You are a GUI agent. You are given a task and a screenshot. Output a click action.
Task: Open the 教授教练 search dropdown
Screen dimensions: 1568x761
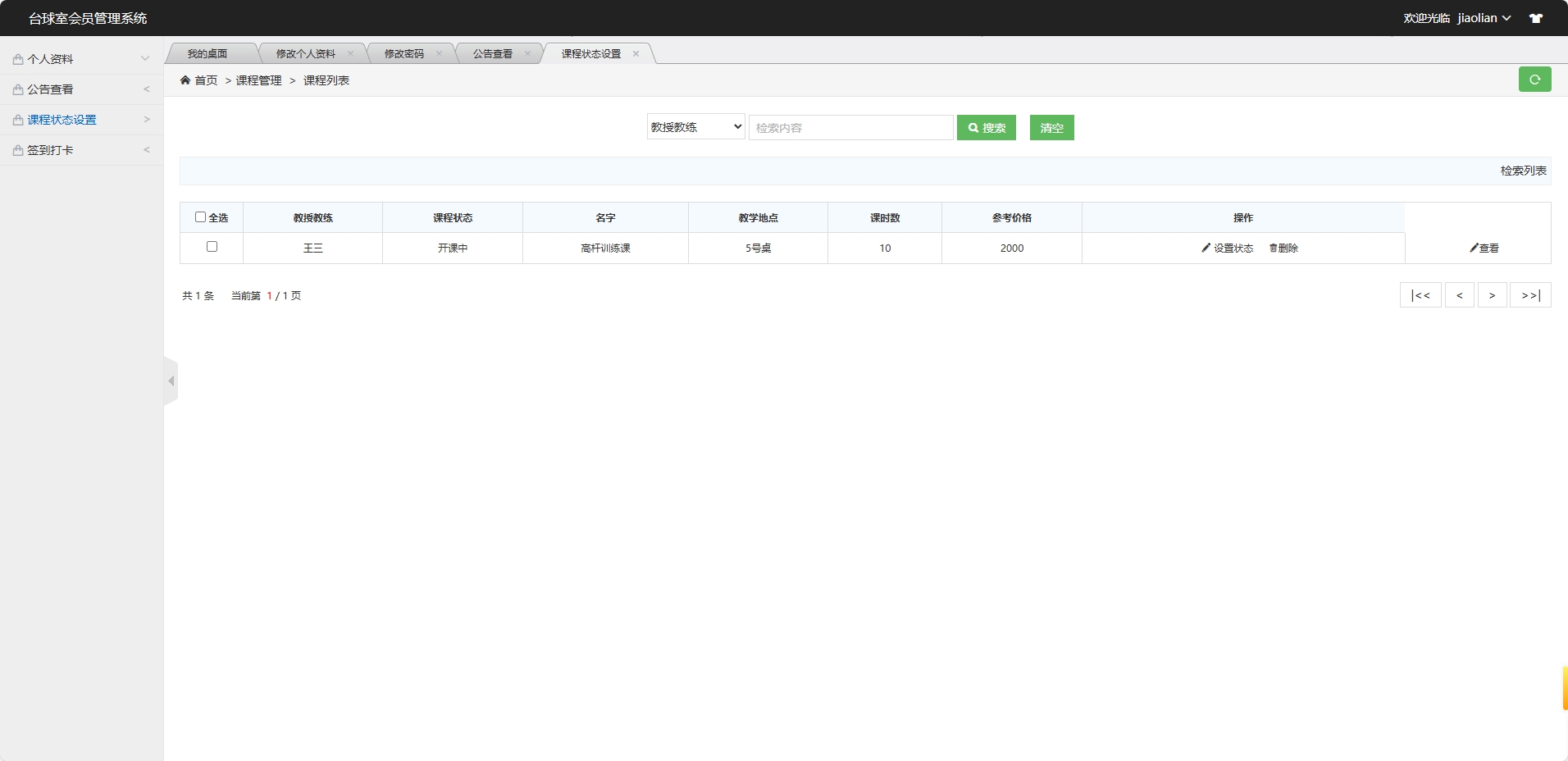695,127
